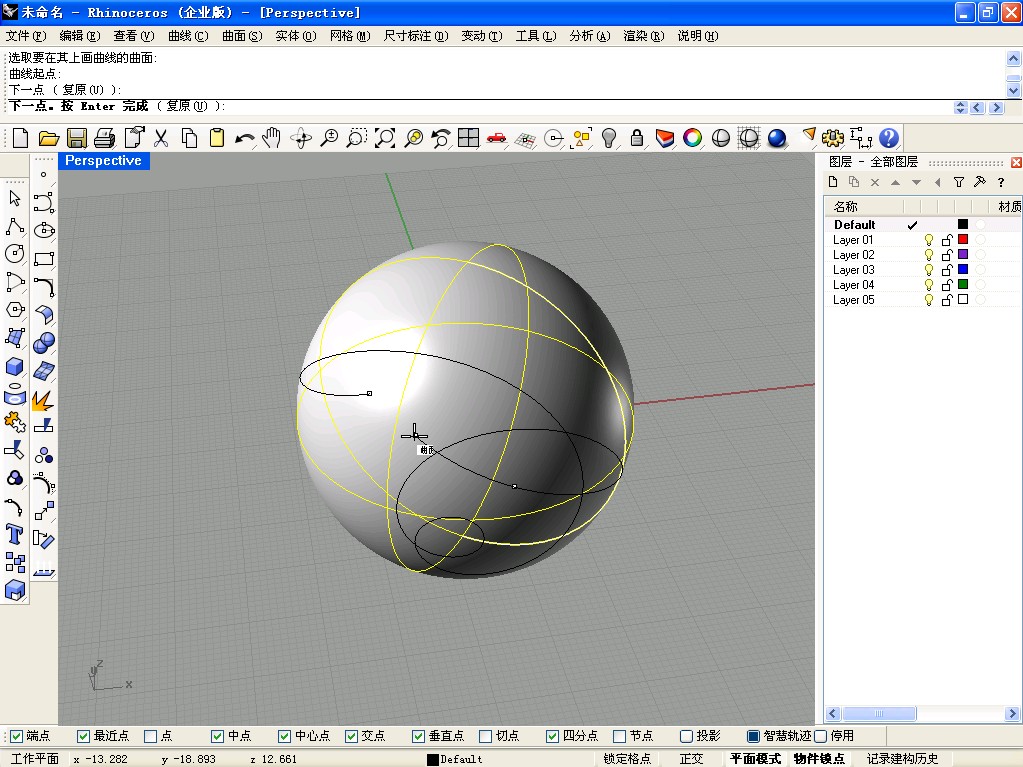Click the Rhino Options gear icon
Viewport: 1023px width, 767px height.
point(833,138)
